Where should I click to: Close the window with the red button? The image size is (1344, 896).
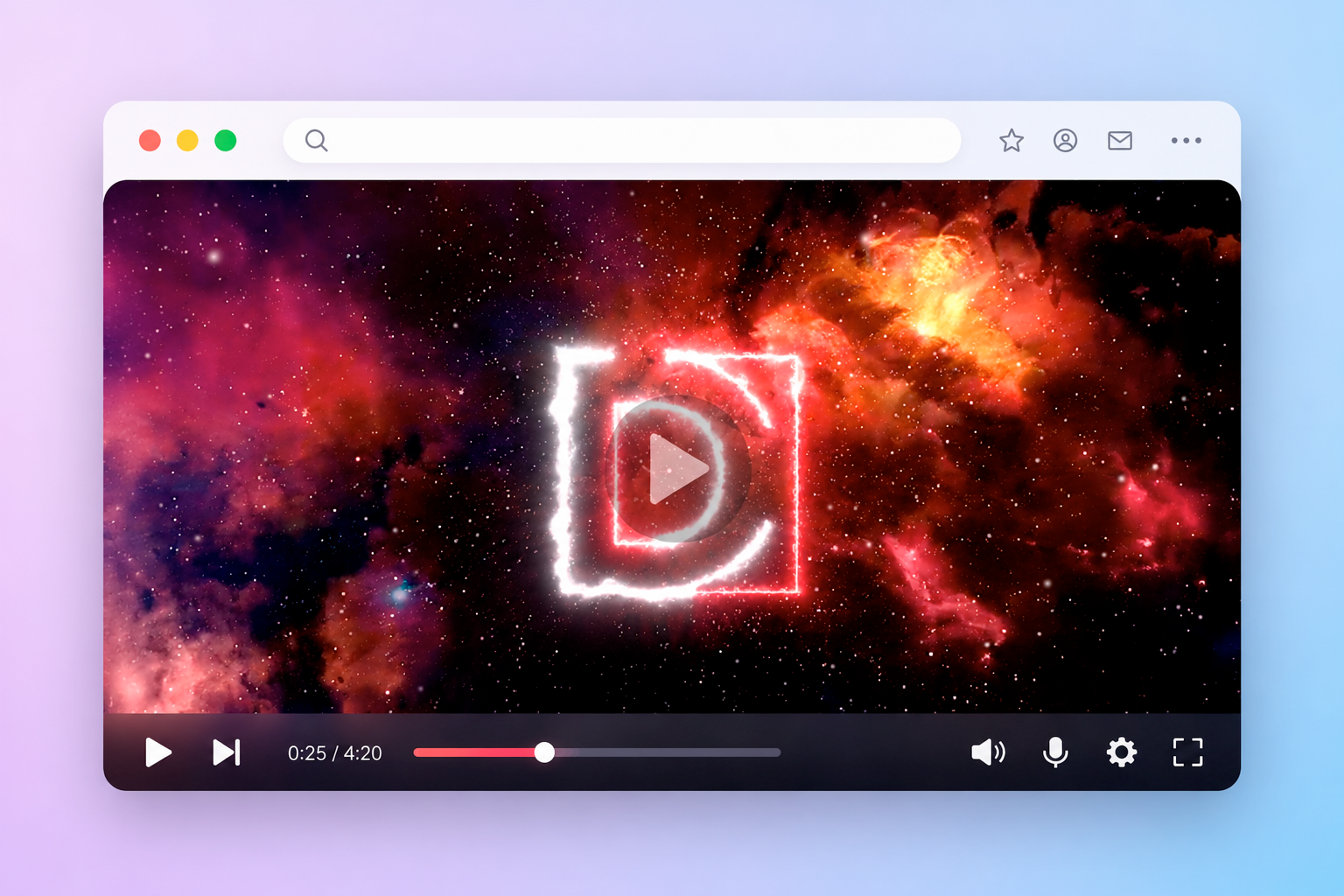150,140
